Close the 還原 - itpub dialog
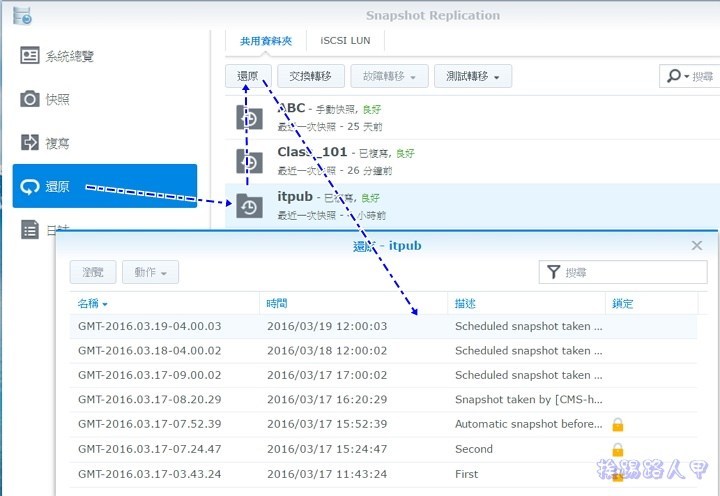This screenshot has height=496, width=720. [697, 245]
